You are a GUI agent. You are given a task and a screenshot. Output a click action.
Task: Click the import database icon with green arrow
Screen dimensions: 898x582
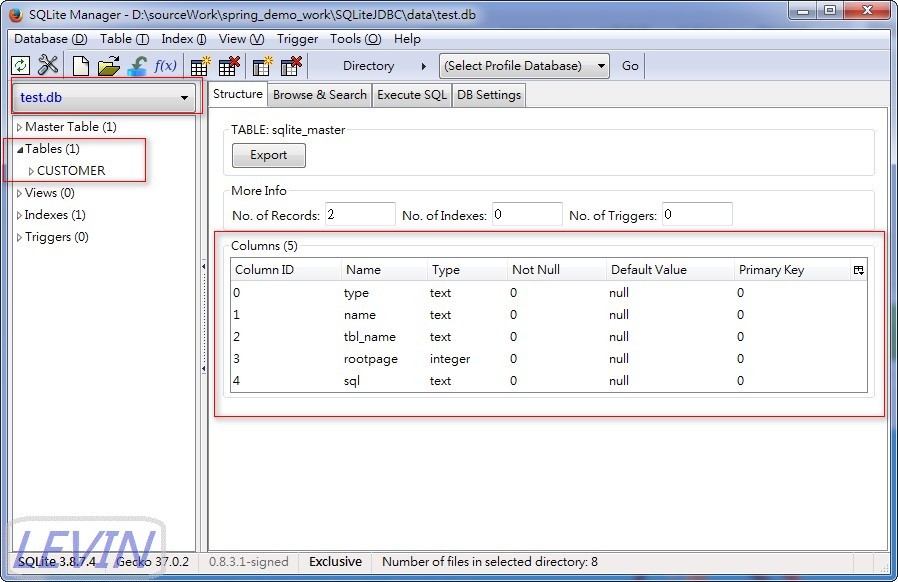click(136, 65)
